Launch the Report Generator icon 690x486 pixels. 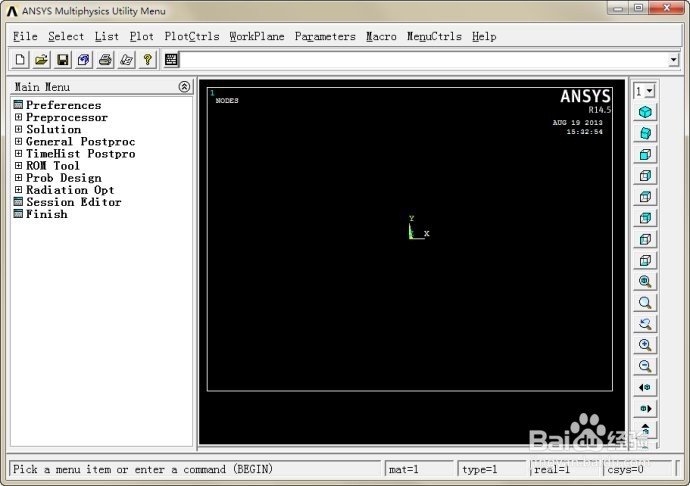click(126, 60)
